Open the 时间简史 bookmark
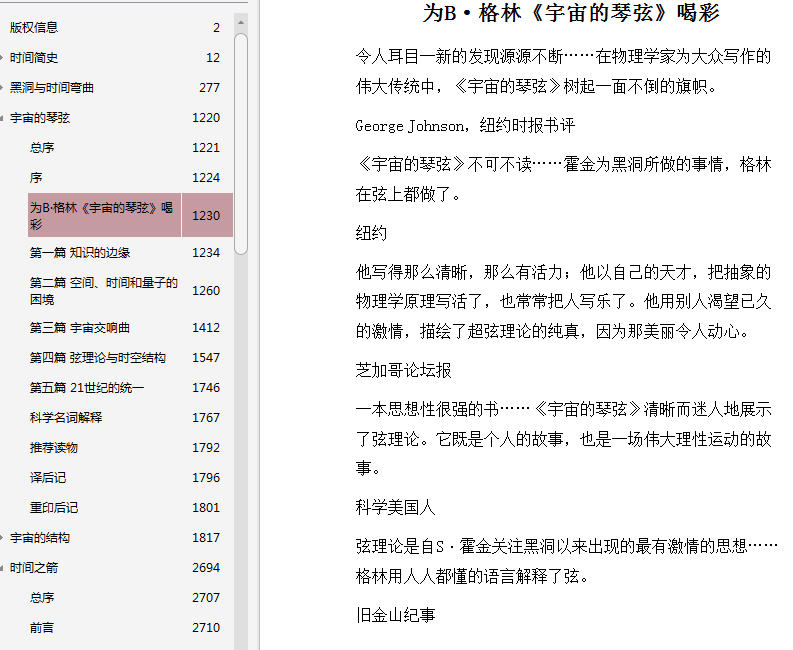Image resolution: width=793 pixels, height=650 pixels. click(x=33, y=58)
